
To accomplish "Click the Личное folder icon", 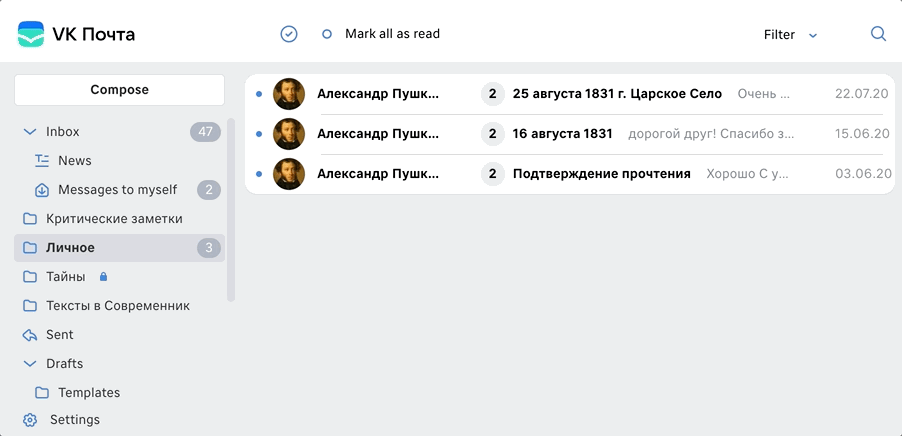I will [29, 248].
